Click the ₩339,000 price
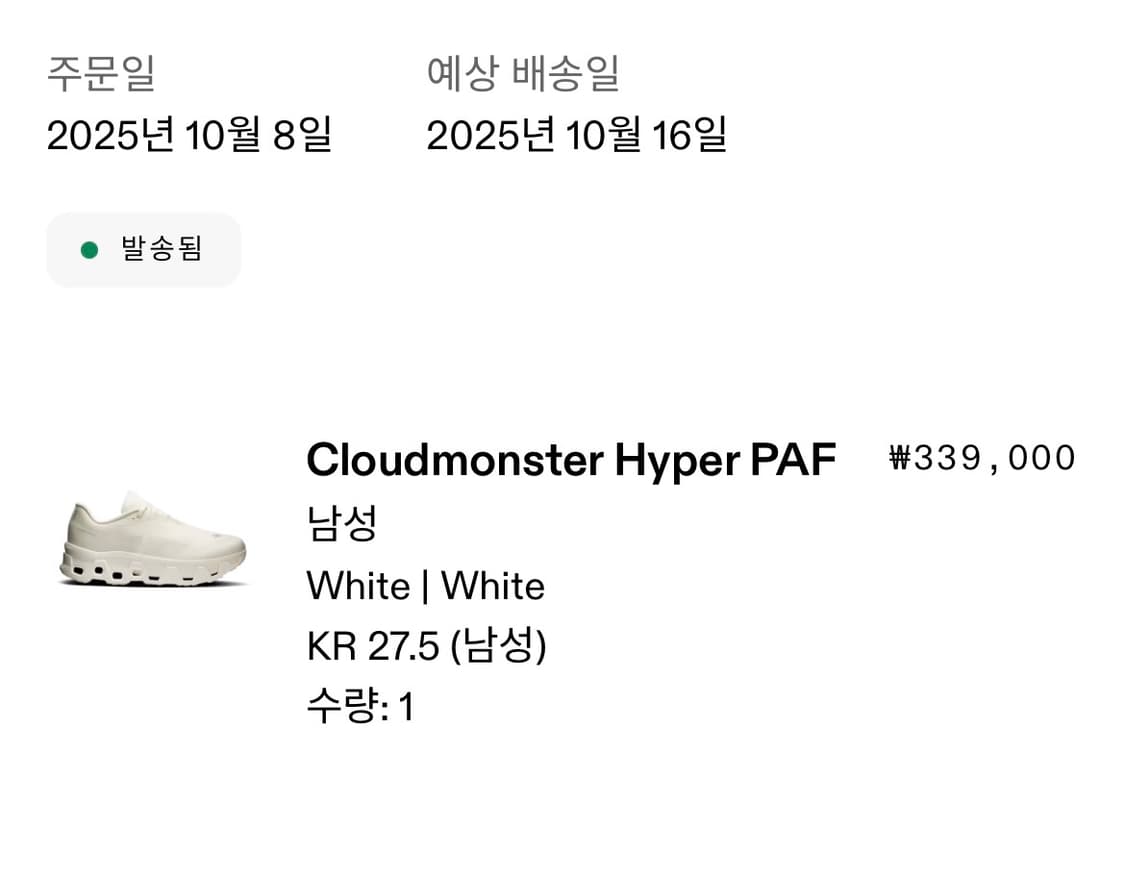Image resolution: width=1125 pixels, height=881 pixels. pos(982,458)
